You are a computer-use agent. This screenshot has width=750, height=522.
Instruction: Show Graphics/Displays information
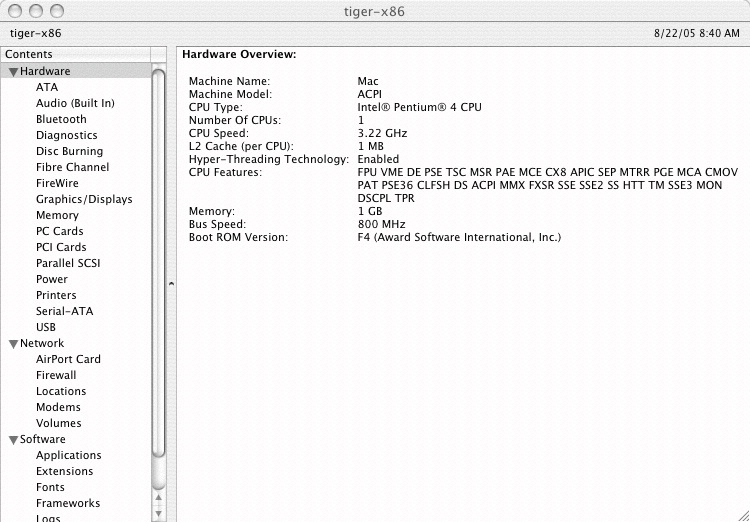[84, 199]
